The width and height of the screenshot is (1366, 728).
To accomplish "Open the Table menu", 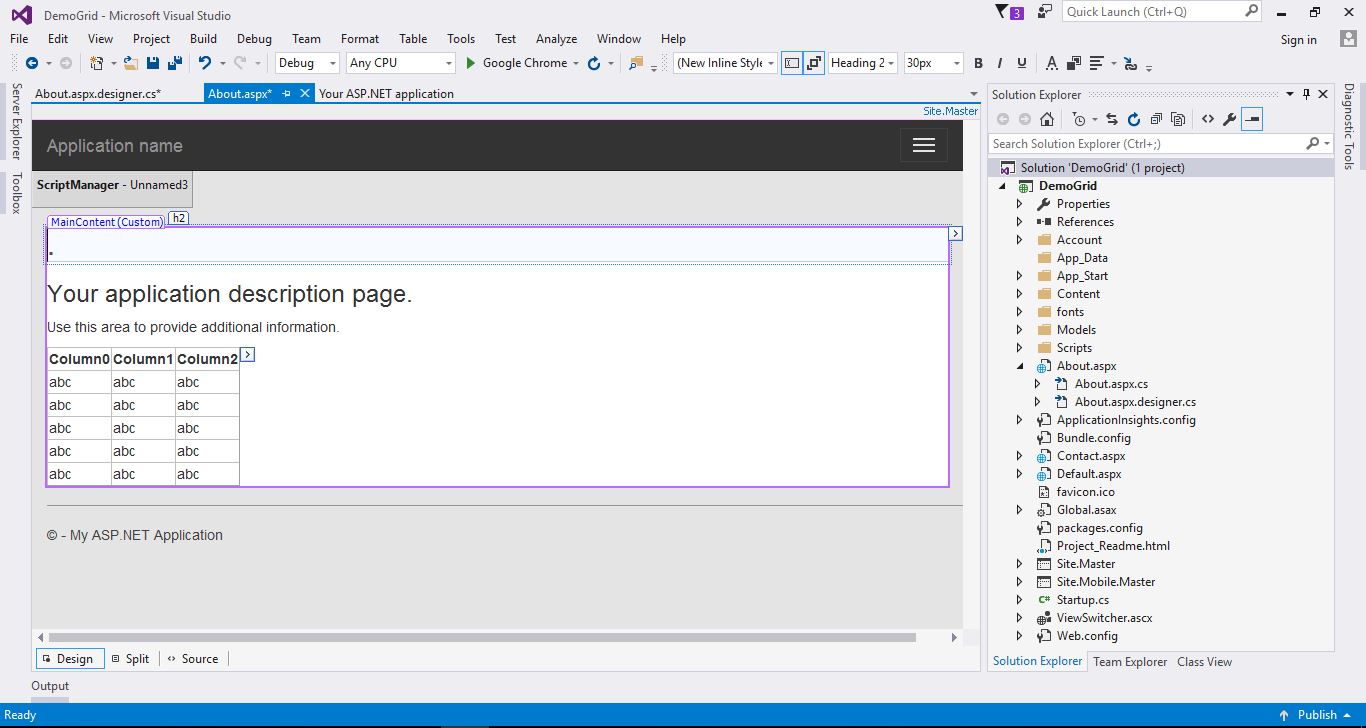I will click(x=413, y=38).
